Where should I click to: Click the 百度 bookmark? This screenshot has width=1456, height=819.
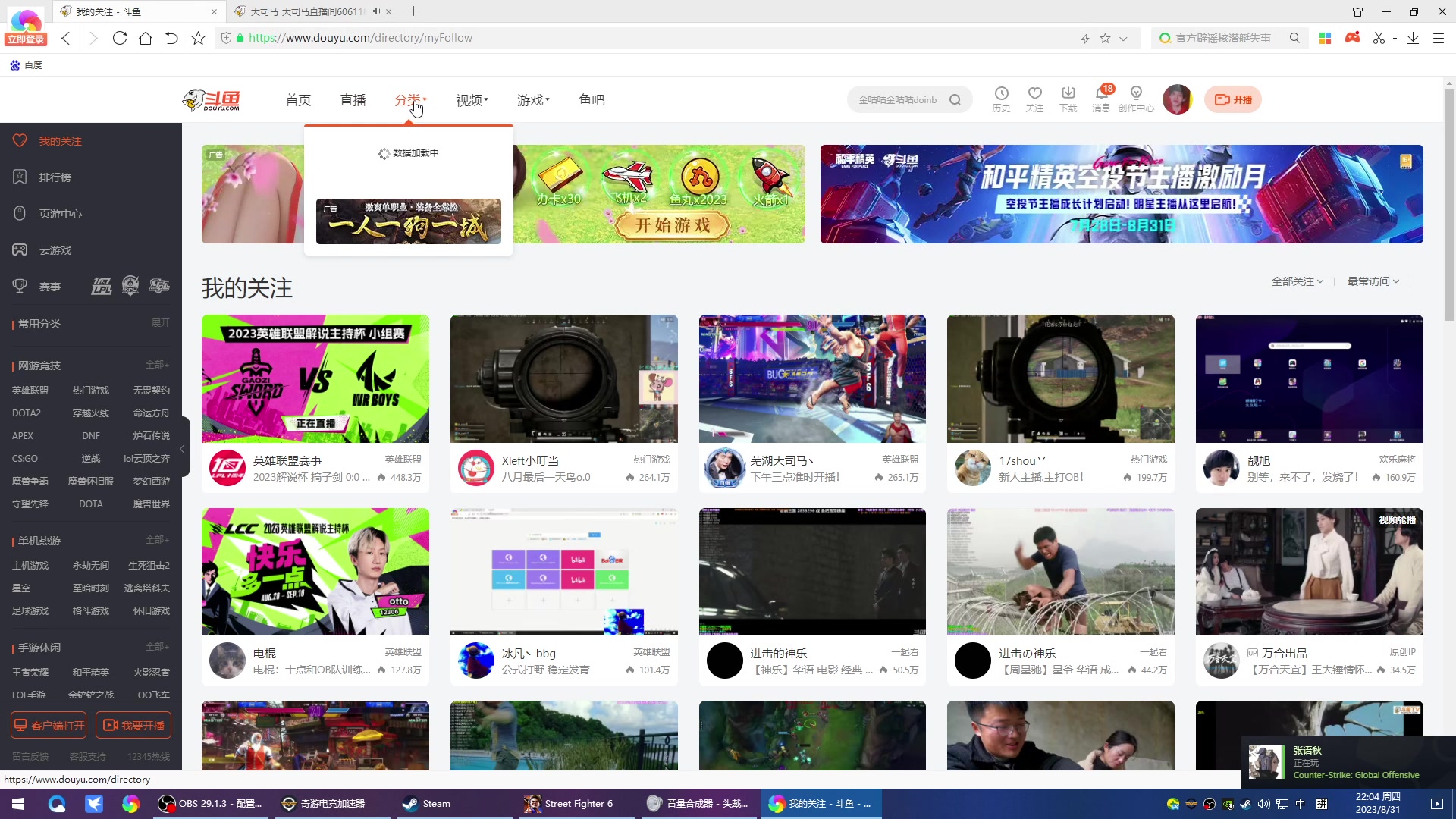27,65
